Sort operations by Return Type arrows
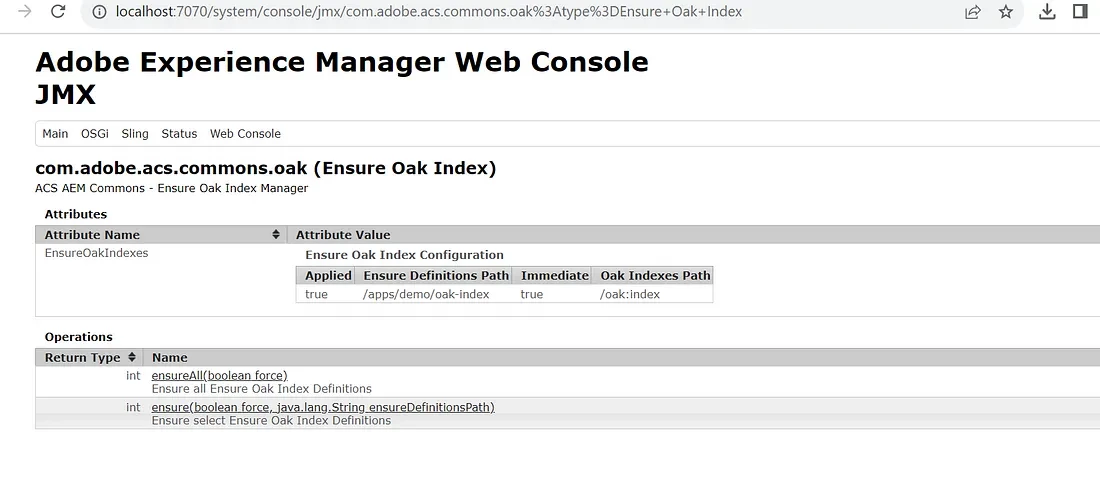Viewport: 1100px width, 478px height. pyautogui.click(x=131, y=357)
